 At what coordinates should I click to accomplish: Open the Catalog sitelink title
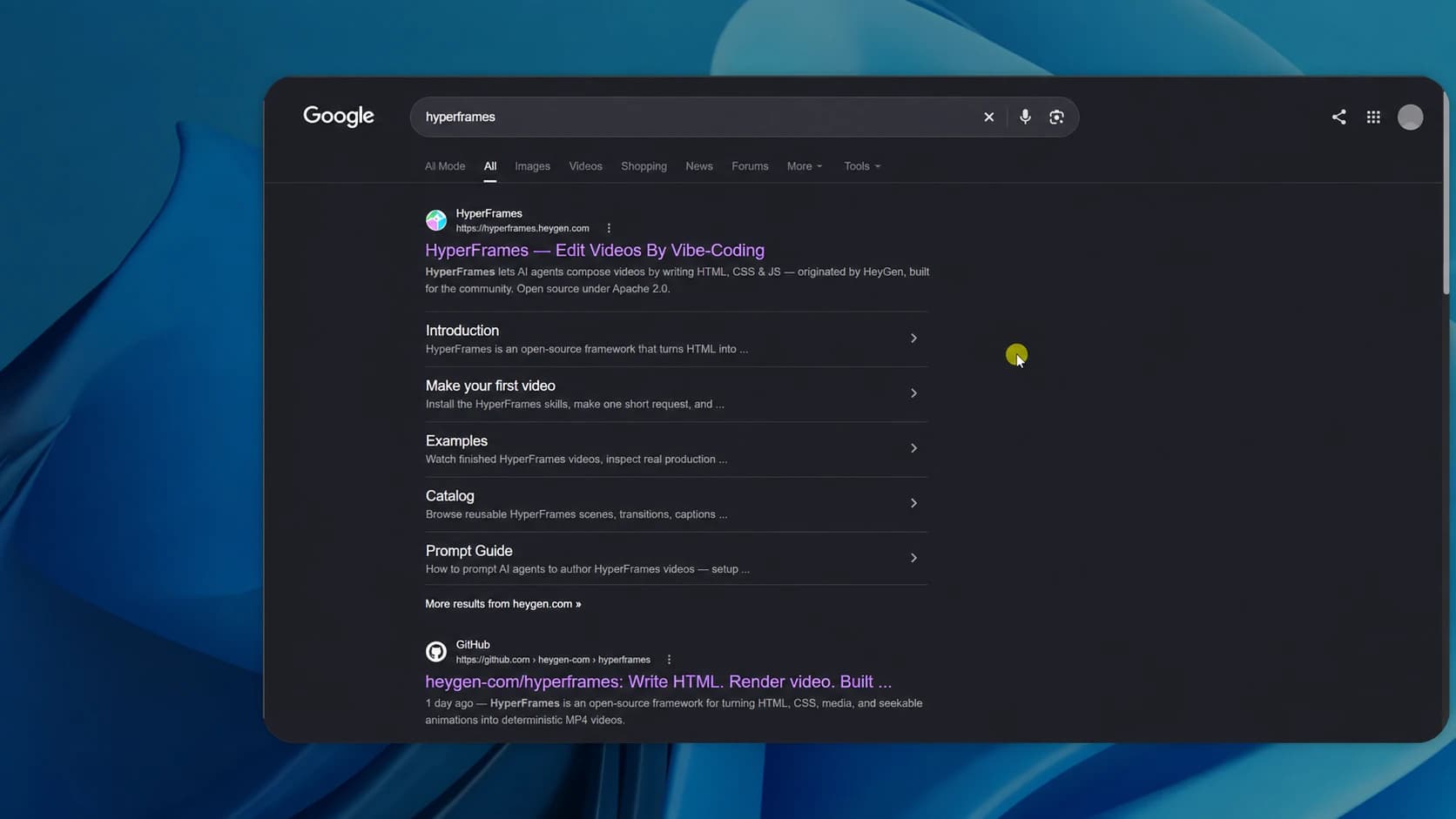pos(450,496)
